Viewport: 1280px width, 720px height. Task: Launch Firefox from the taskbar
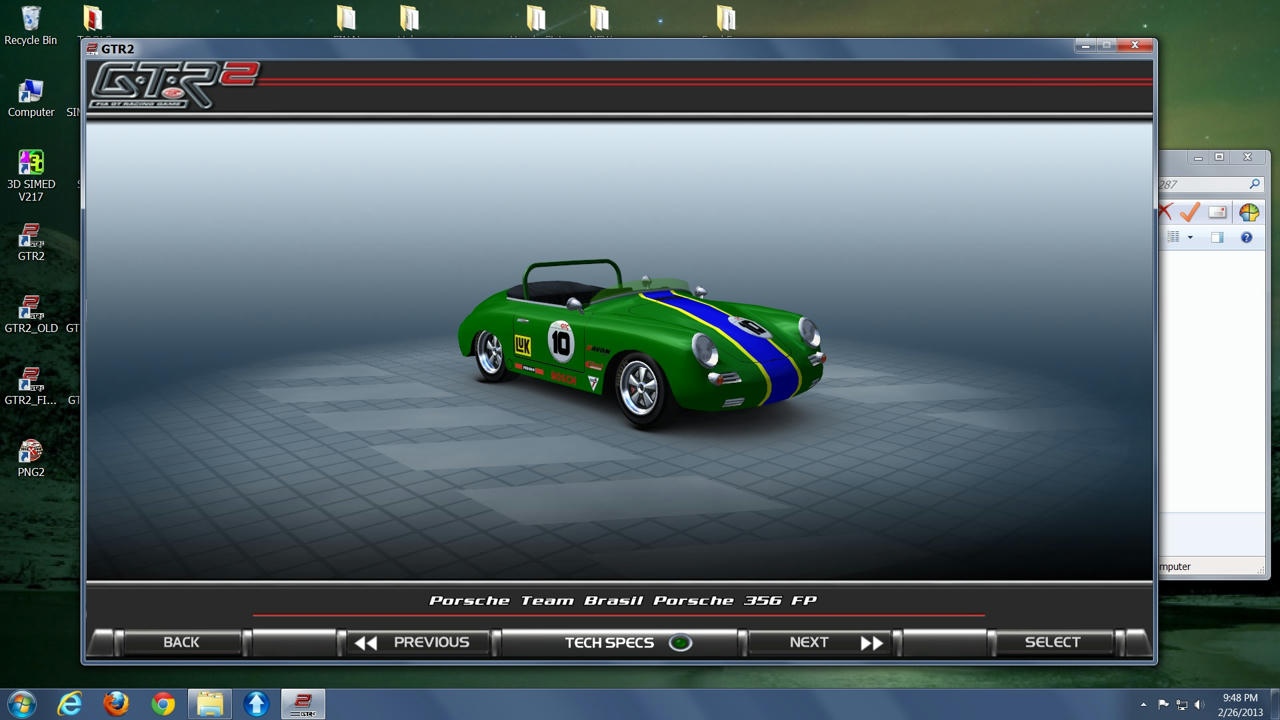pyautogui.click(x=116, y=704)
